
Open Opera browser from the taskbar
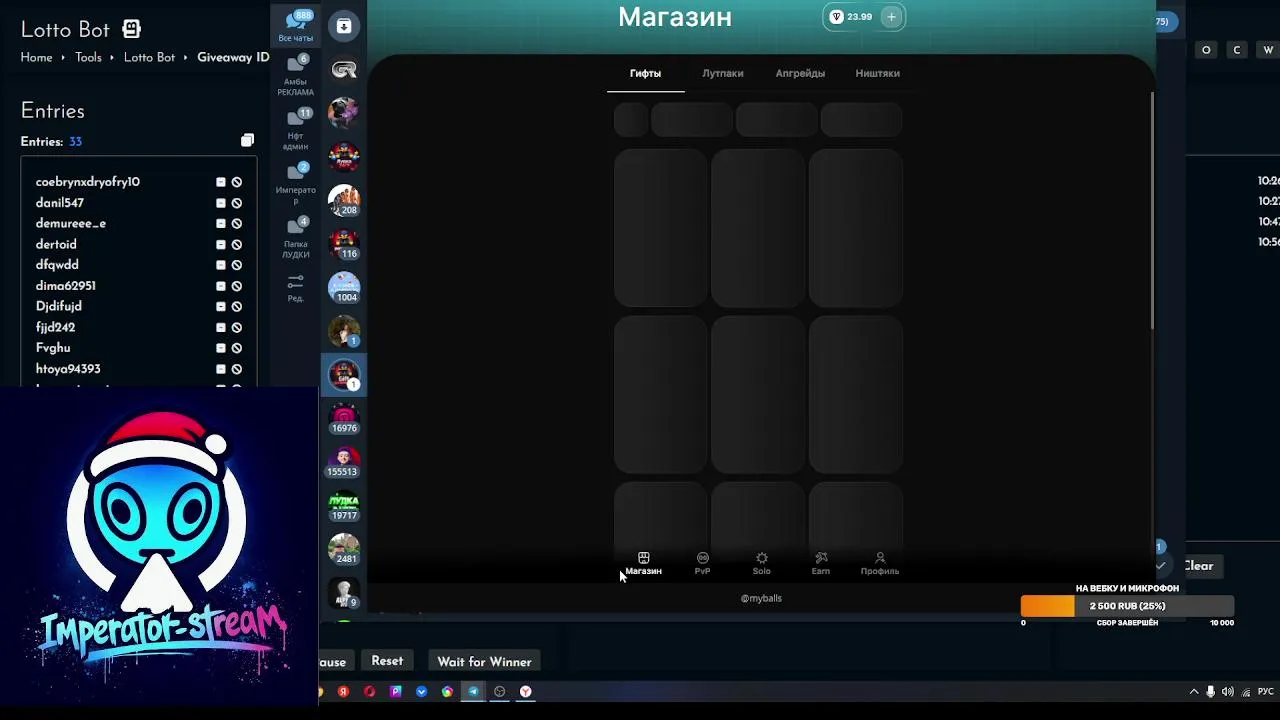369,691
